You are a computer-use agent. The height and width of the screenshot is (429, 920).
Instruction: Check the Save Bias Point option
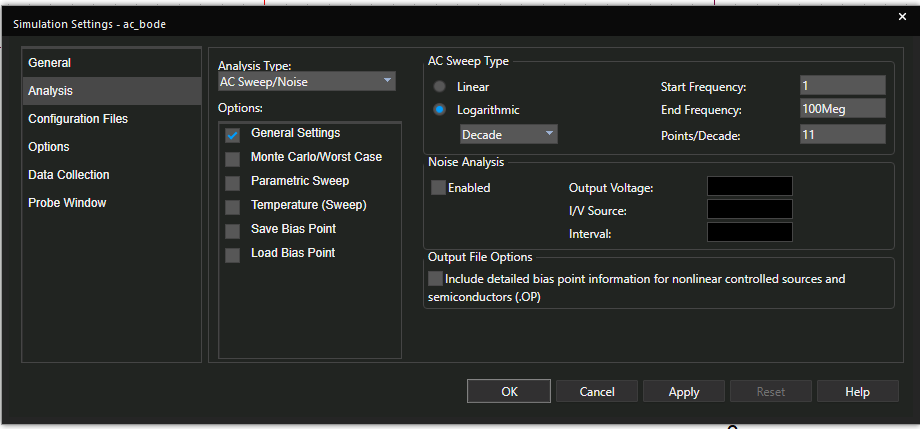pyautogui.click(x=233, y=230)
